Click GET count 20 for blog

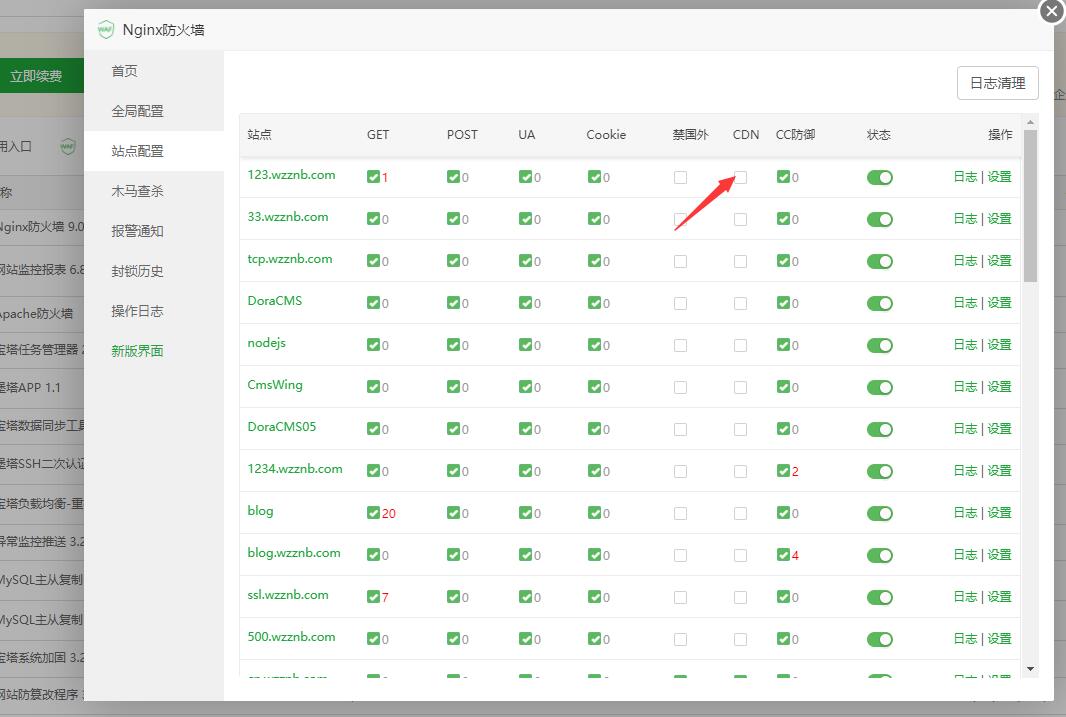[389, 514]
